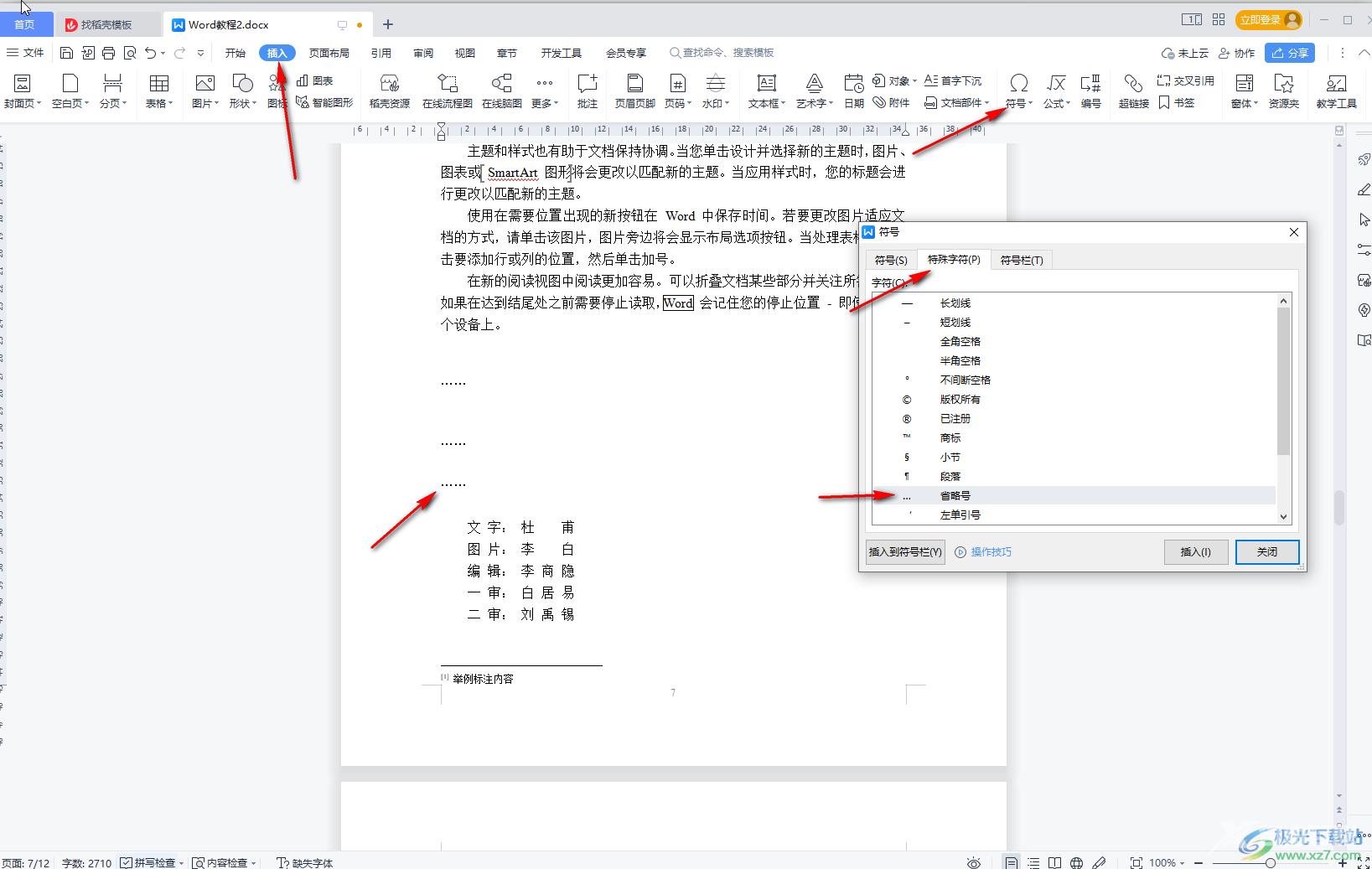1372x869 pixels.
Task: Open Cross Reference (交叉引用)
Action: pyautogui.click(x=1185, y=80)
